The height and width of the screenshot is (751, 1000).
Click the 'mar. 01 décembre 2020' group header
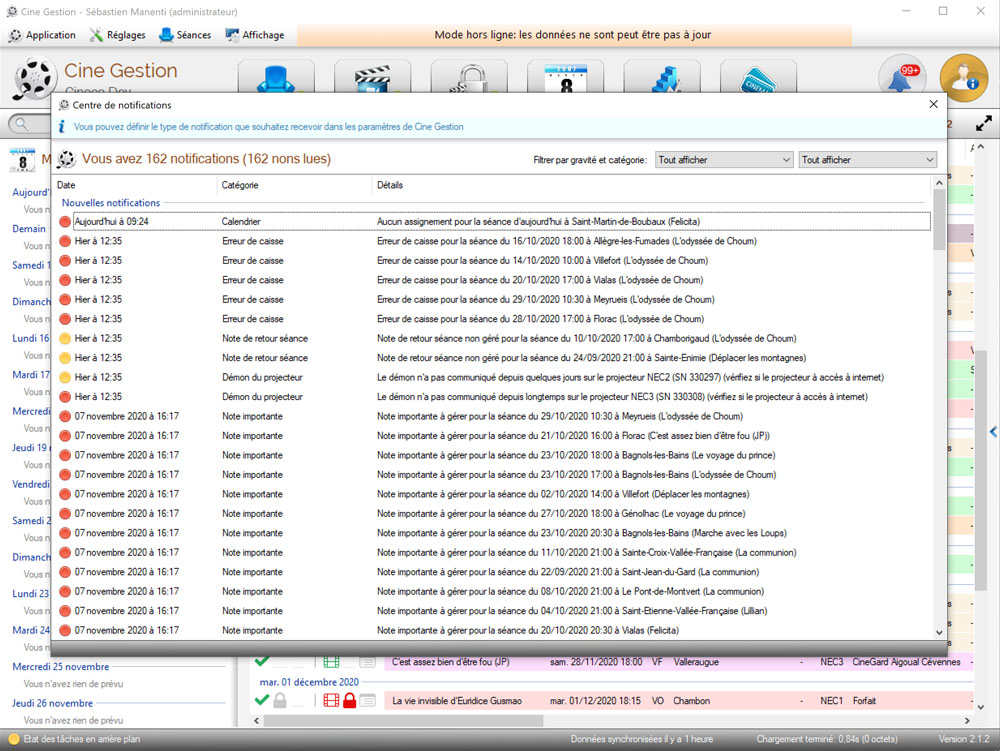309,682
